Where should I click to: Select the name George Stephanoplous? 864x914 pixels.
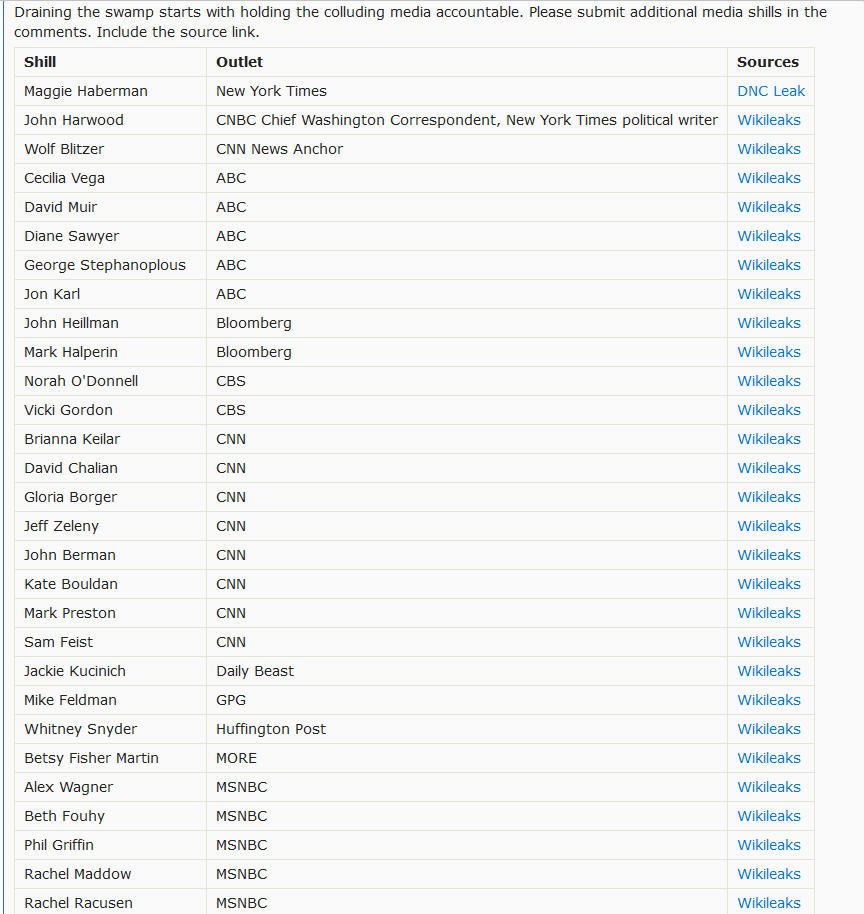click(x=105, y=265)
